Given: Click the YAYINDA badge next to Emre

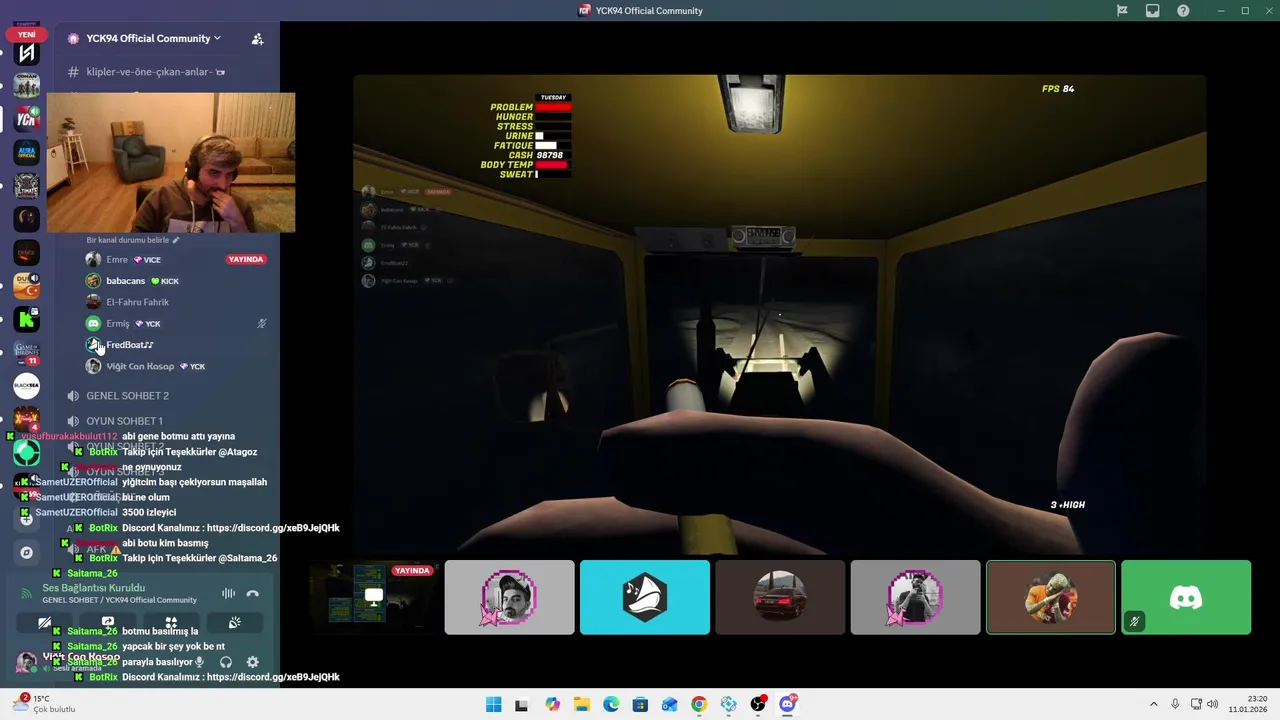Looking at the screenshot, I should (246, 259).
